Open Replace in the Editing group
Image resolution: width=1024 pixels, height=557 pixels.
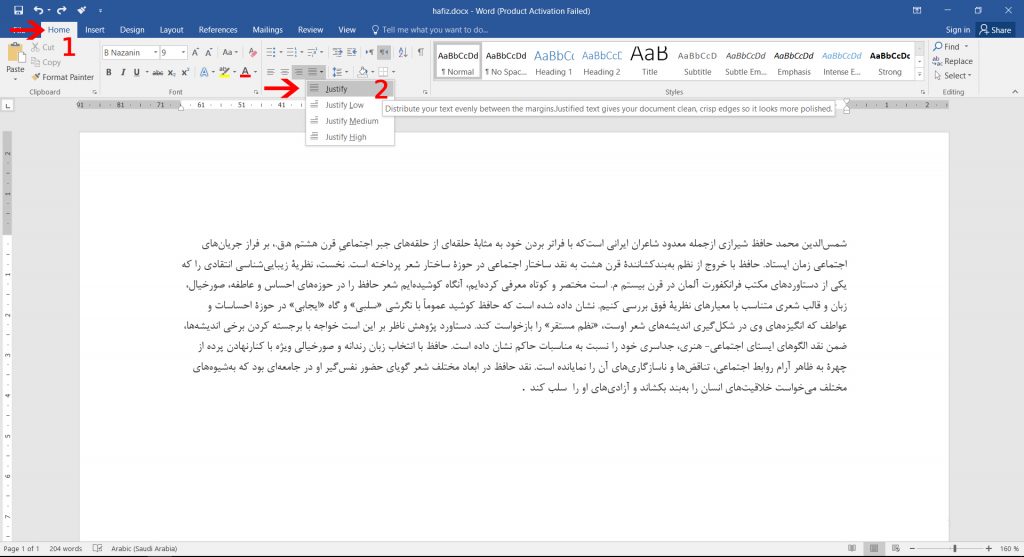(x=953, y=61)
